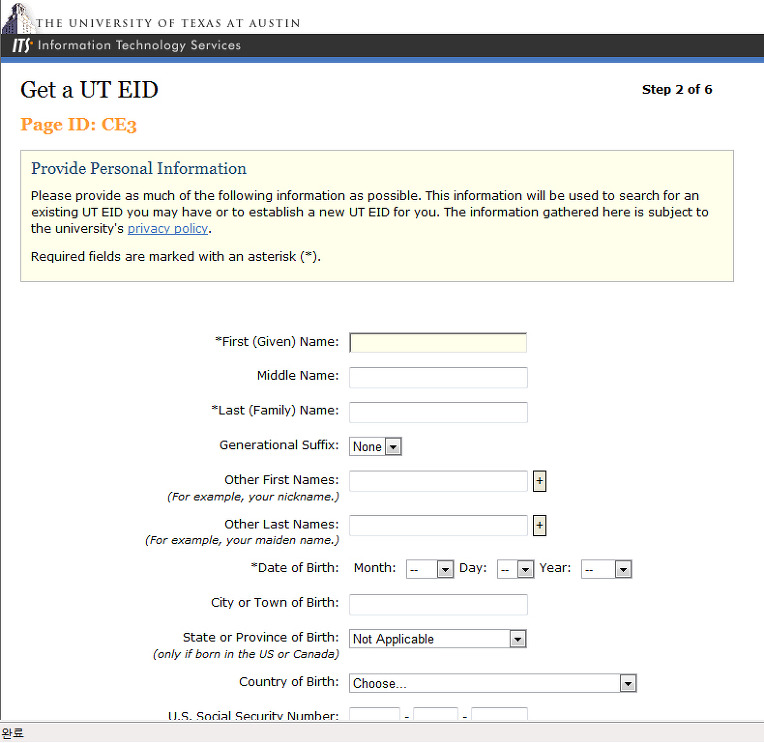Open the Generational Suffix dropdown
Image resolution: width=764 pixels, height=743 pixels.
pos(375,447)
